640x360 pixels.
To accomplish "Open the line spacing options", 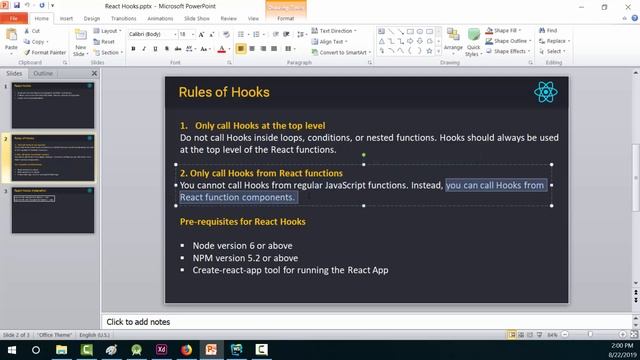I will (x=302, y=34).
